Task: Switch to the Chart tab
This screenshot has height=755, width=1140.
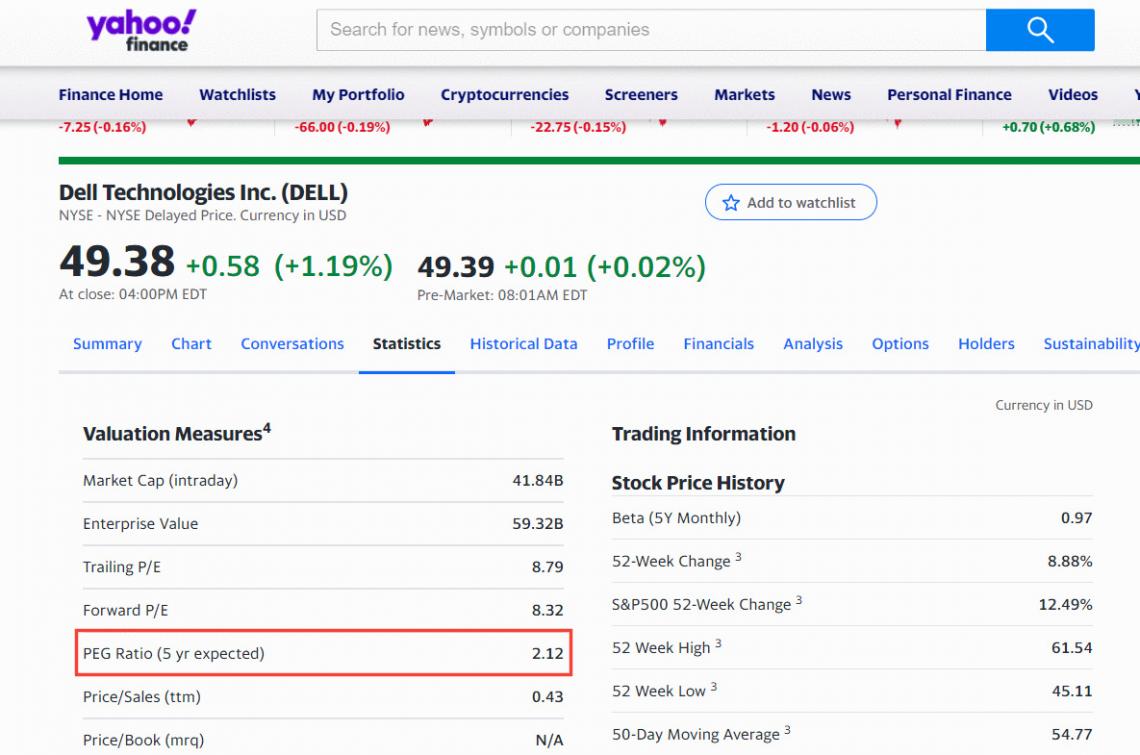Action: point(191,344)
